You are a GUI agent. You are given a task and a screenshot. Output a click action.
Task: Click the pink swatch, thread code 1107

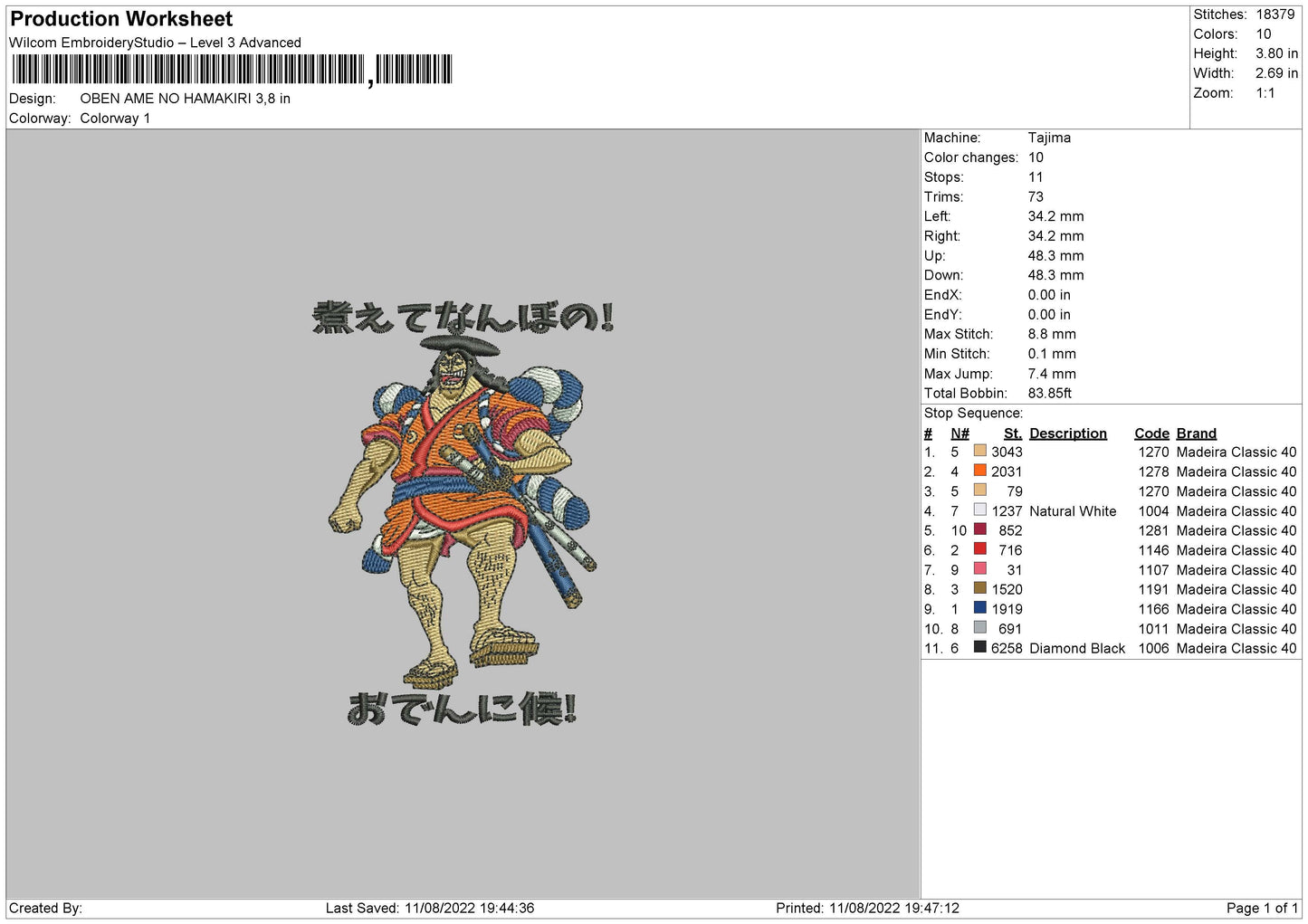pyautogui.click(x=979, y=569)
